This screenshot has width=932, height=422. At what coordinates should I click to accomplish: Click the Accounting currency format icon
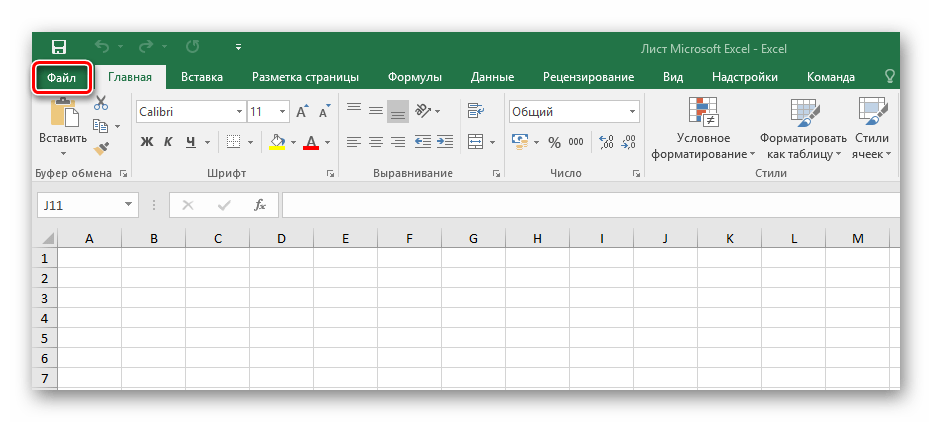521,142
